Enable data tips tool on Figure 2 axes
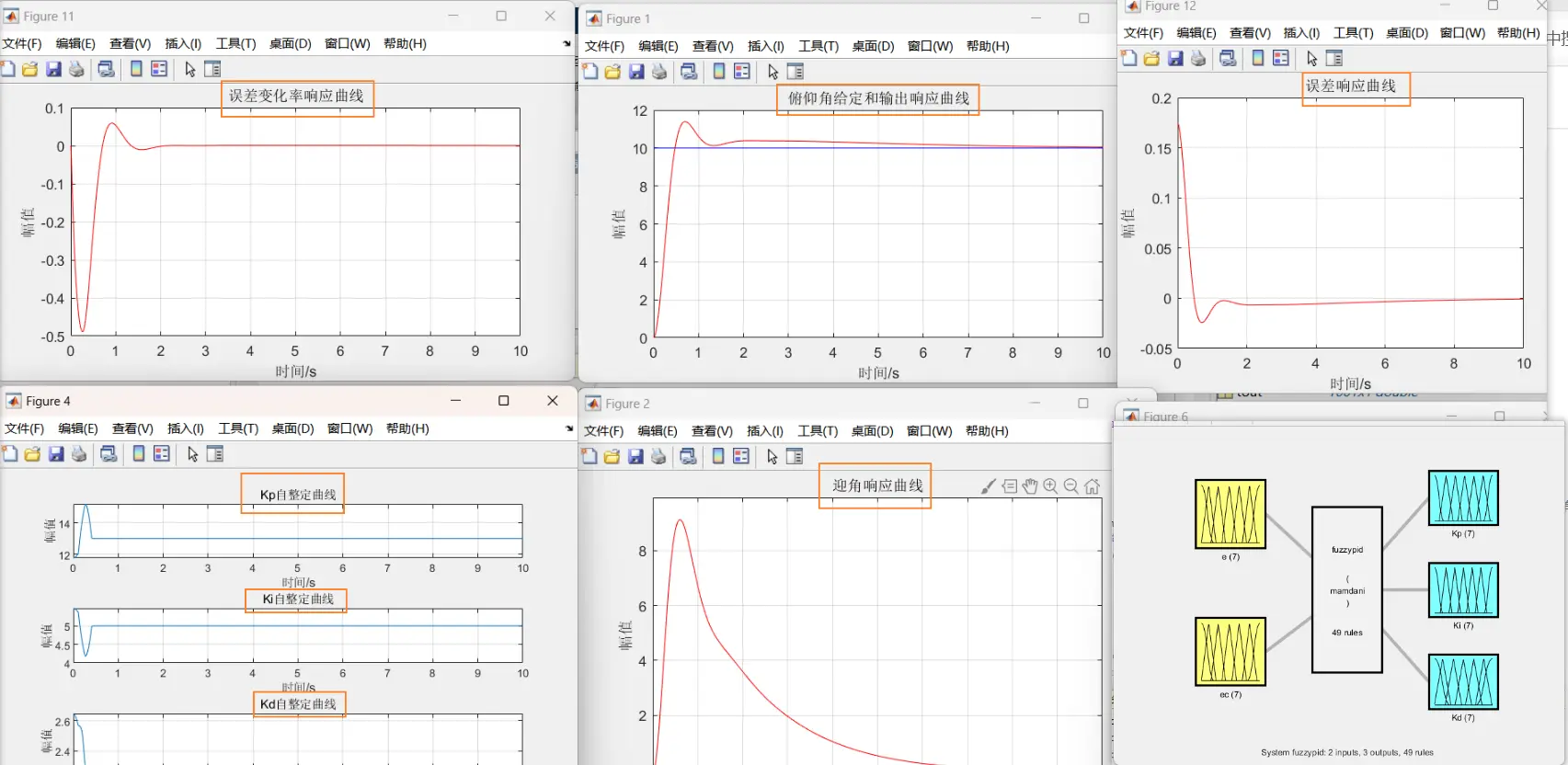This screenshot has height=765, width=1568. coord(1009,486)
